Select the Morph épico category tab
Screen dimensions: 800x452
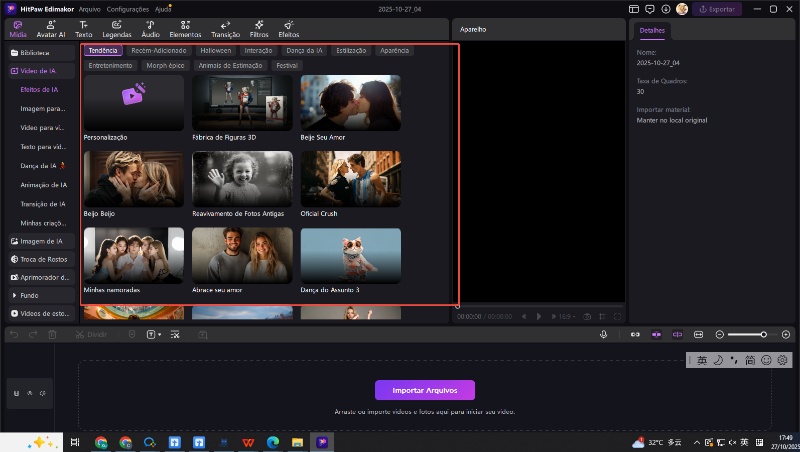click(x=165, y=65)
